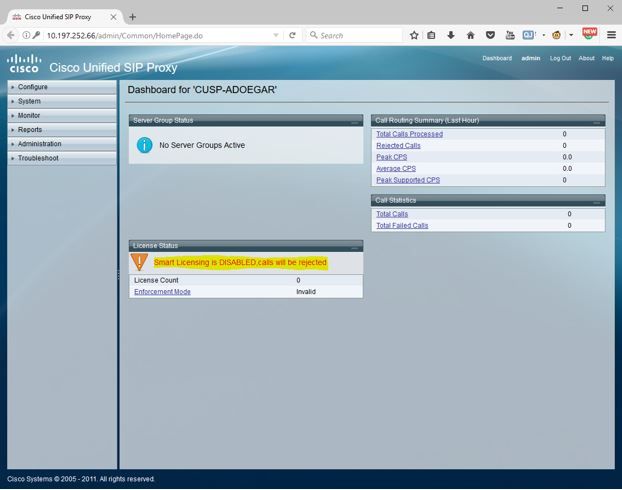The width and height of the screenshot is (622, 490).
Task: Open the dropdown arrow beside blue extension icon
Action: tap(543, 35)
